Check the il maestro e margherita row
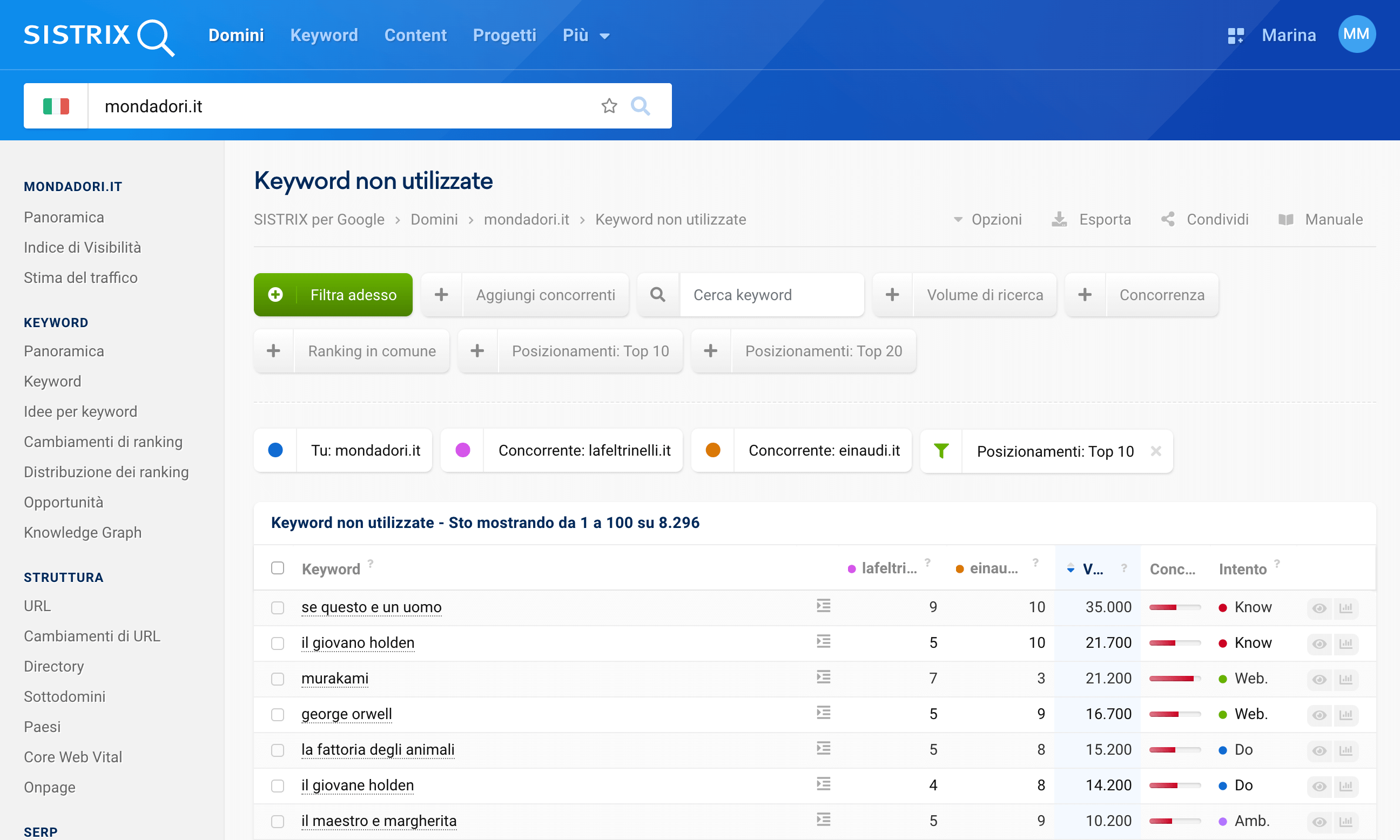This screenshot has height=840, width=1400. pos(278,822)
